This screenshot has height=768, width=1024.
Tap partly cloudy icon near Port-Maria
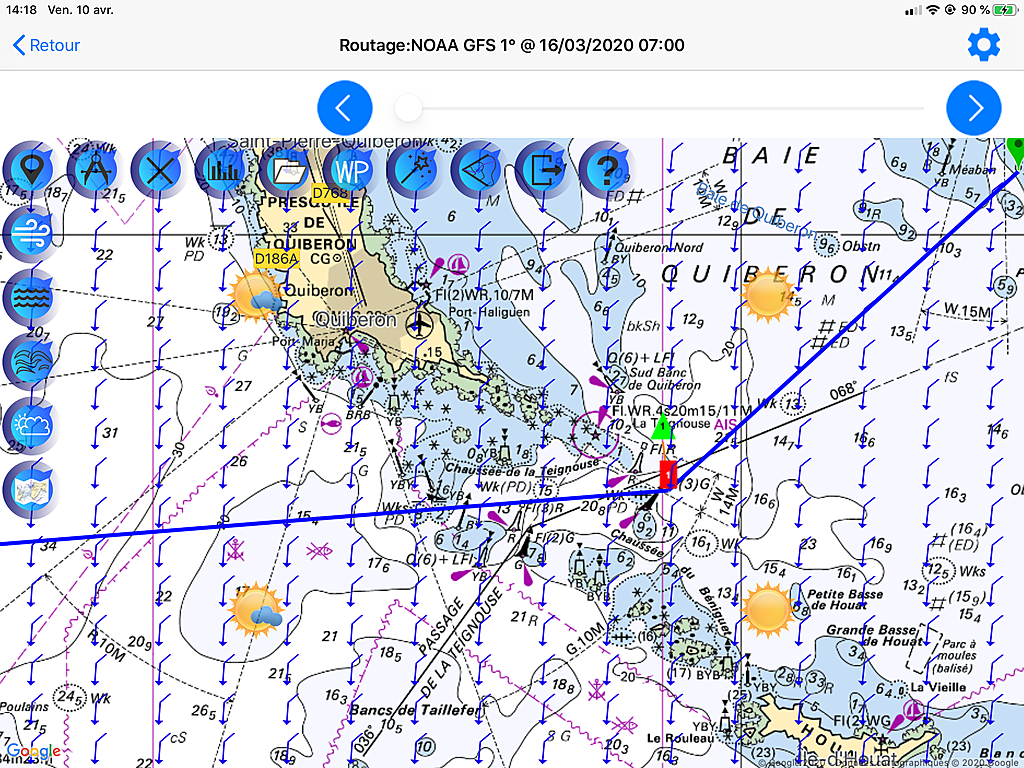256,297
